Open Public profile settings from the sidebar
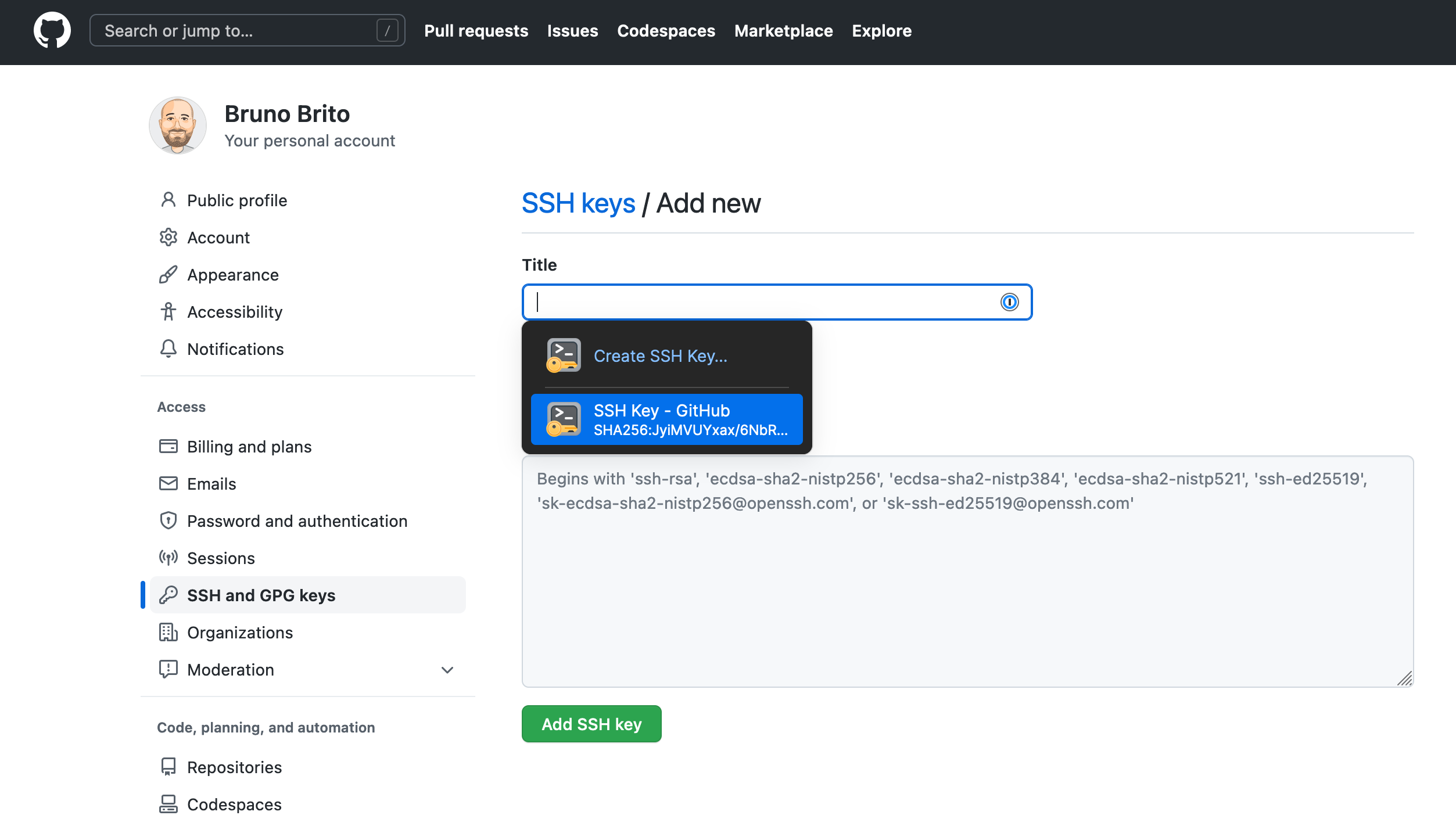Image resolution: width=1456 pixels, height=826 pixels. (236, 200)
